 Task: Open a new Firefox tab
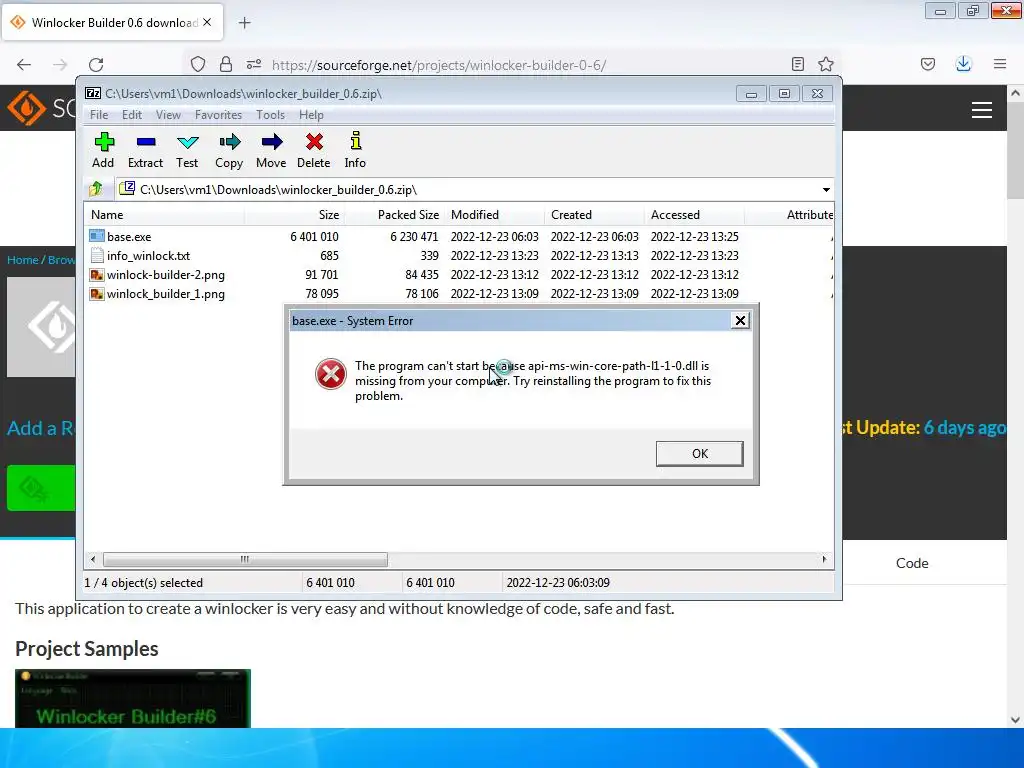pos(244,23)
